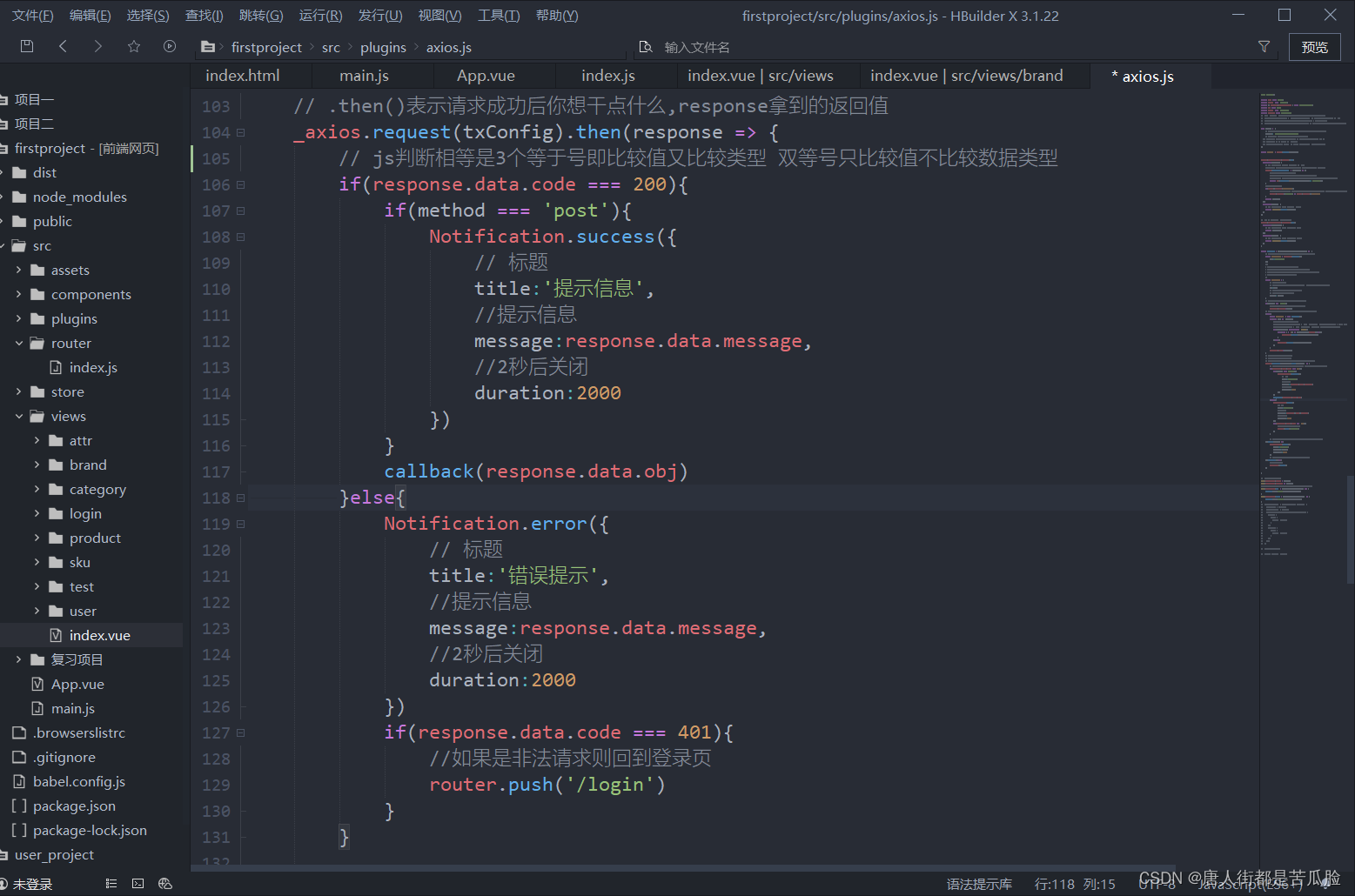The width and height of the screenshot is (1355, 896).
Task: Open the 帮助(Y) menu
Action: coord(557,16)
